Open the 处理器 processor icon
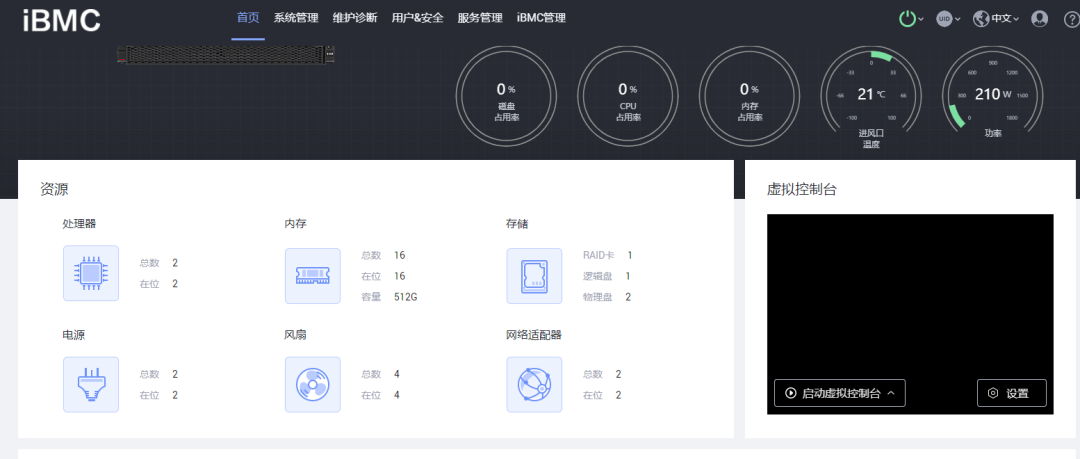 coord(91,273)
